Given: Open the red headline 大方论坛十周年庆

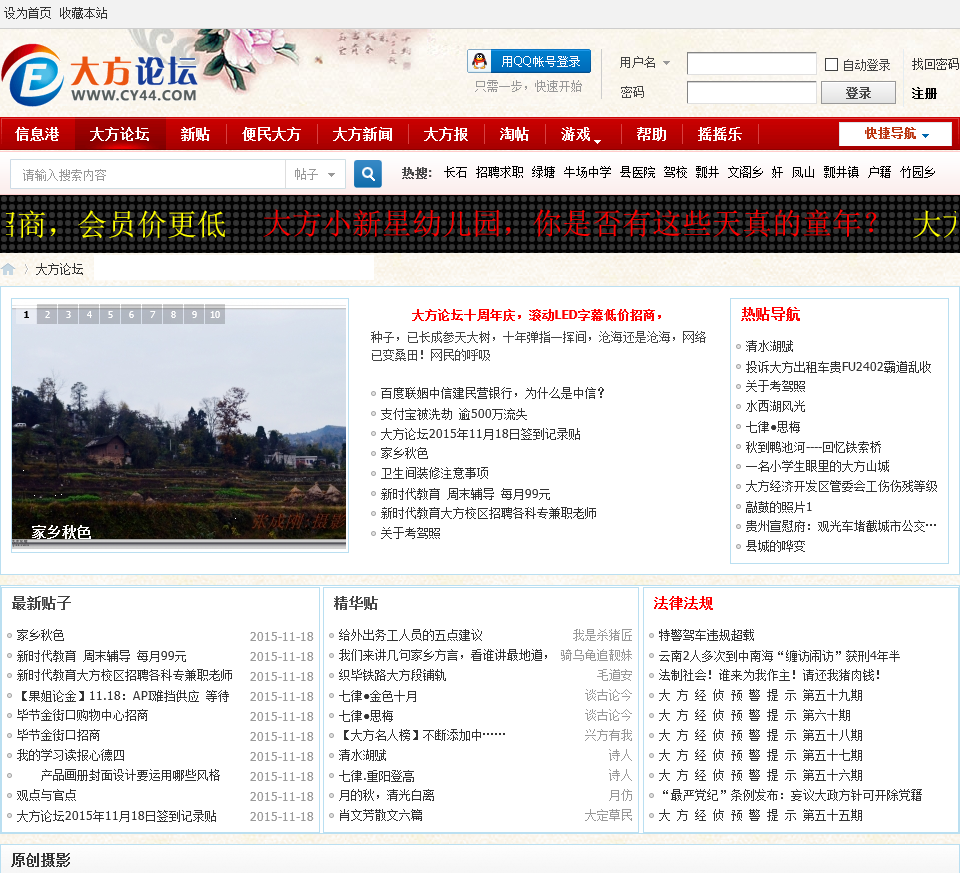Looking at the screenshot, I should (537, 315).
